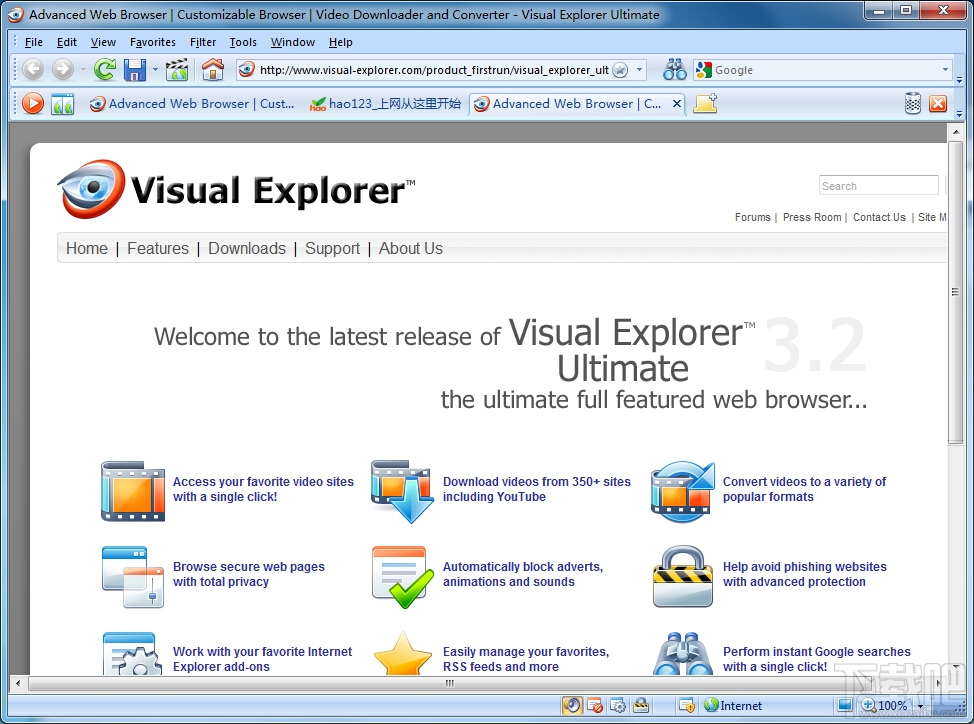This screenshot has height=724, width=974.
Task: Click the phishing protection padlock image
Action: [x=683, y=576]
